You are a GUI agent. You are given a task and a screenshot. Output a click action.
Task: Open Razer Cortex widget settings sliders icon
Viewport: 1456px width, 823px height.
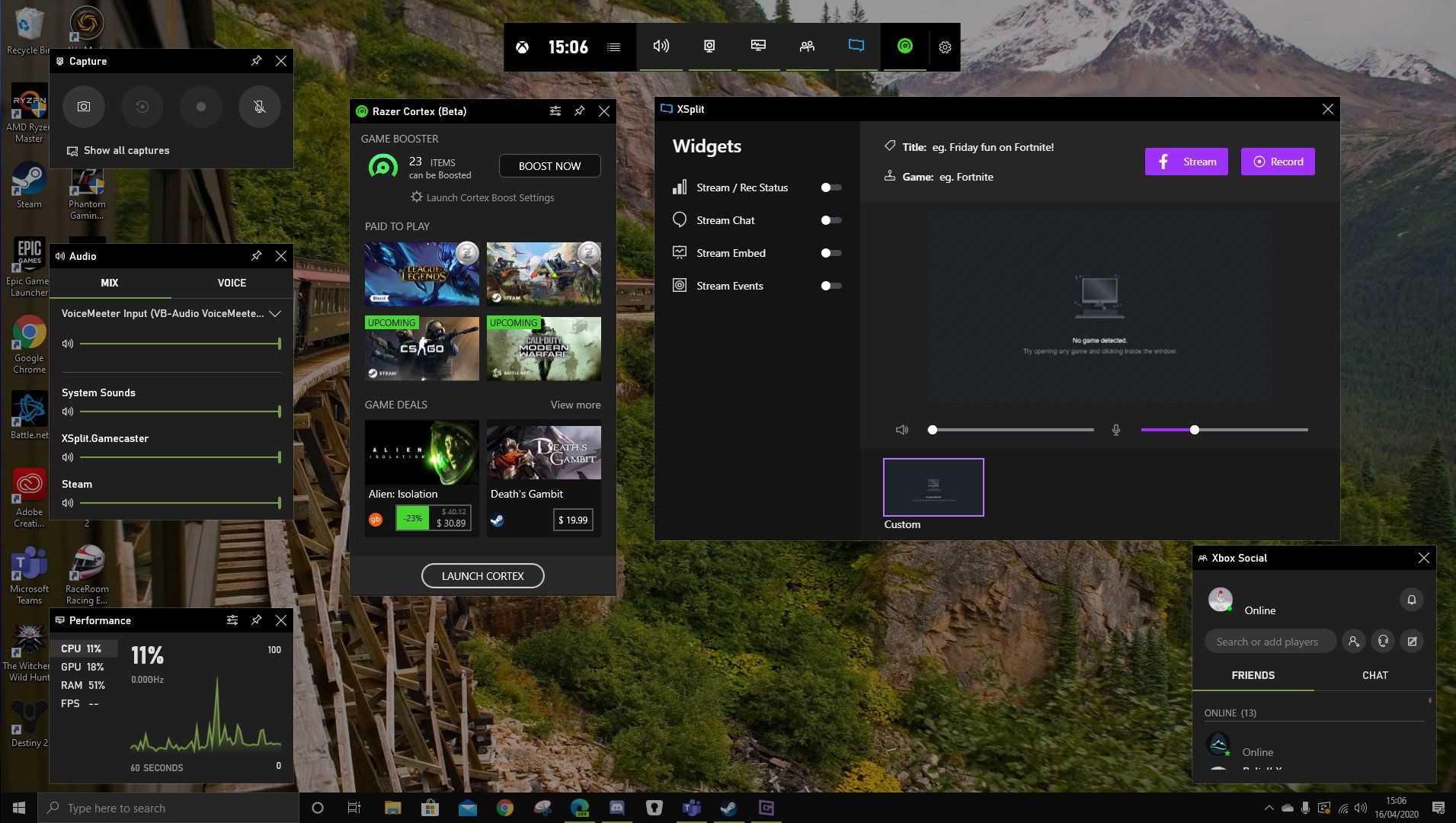pos(554,110)
